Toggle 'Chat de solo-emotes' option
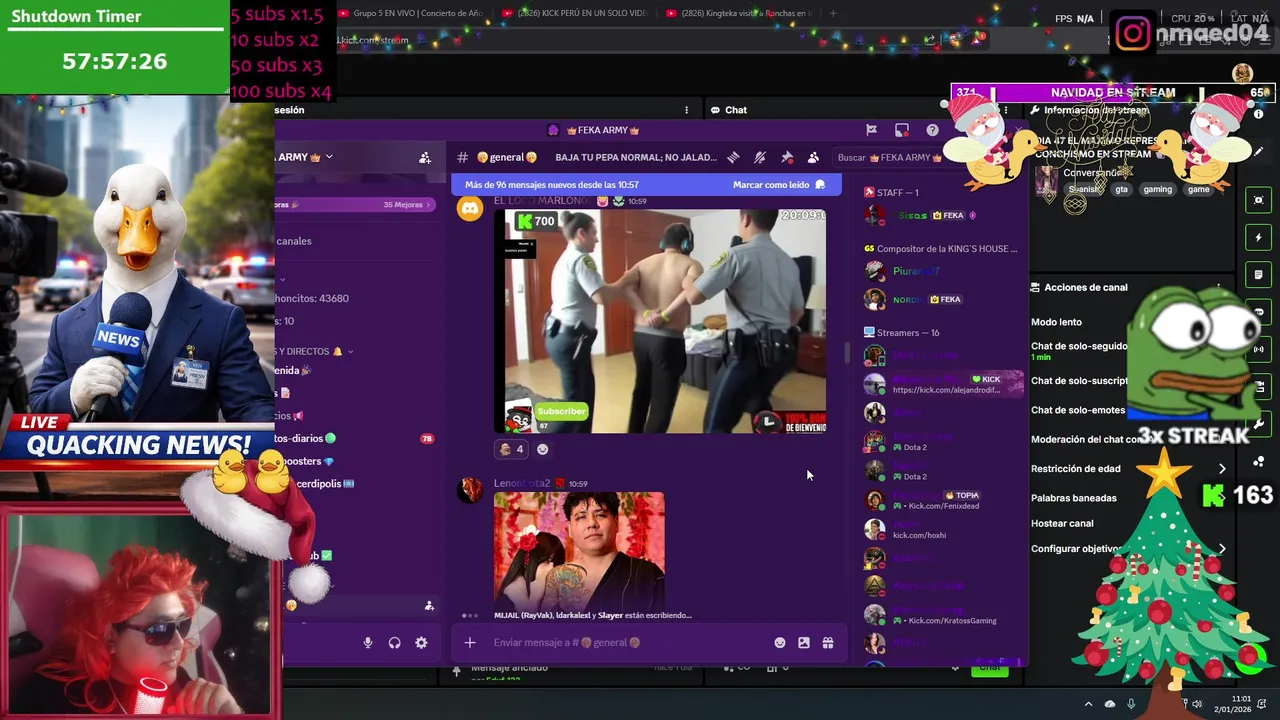The image size is (1280, 720). point(1078,410)
